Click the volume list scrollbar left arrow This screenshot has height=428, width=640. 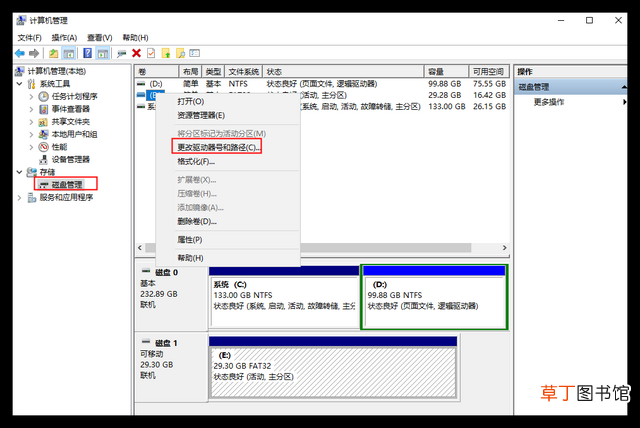[140, 248]
